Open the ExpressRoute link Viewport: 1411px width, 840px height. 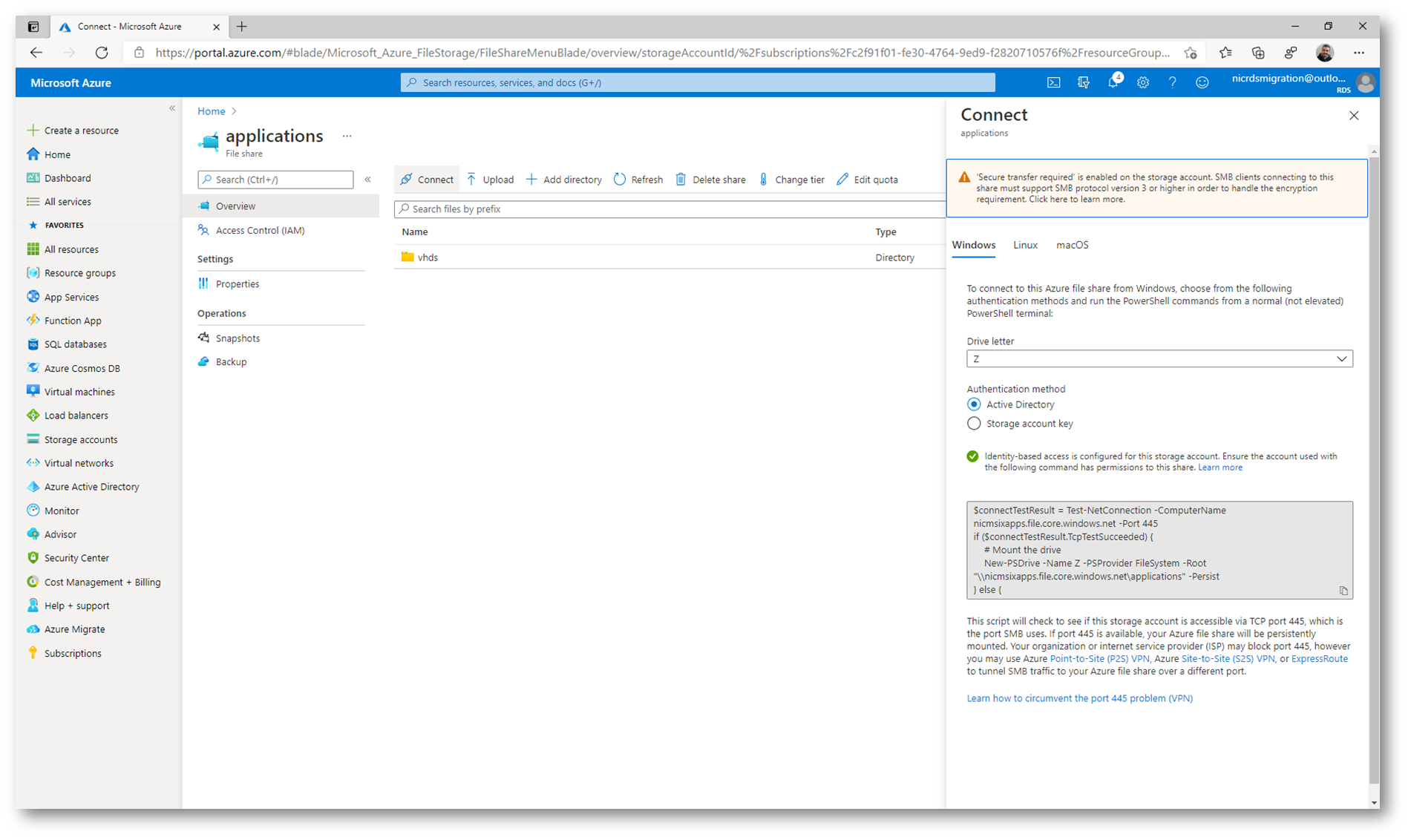click(1319, 659)
